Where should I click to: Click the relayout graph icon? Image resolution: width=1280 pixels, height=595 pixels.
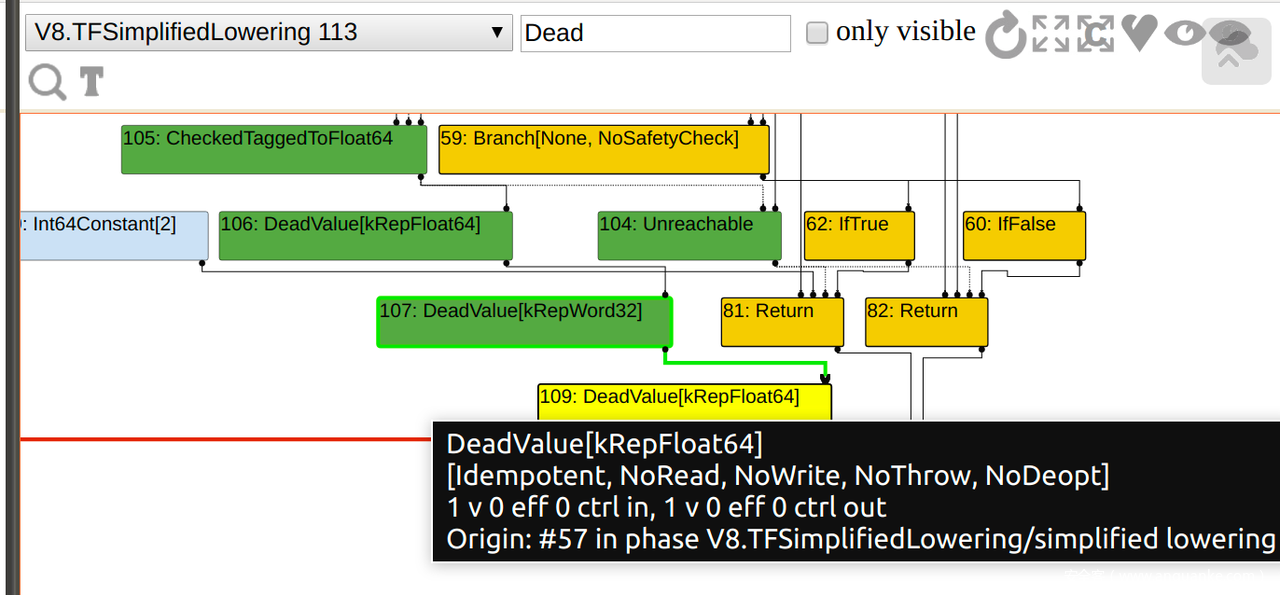click(x=1005, y=35)
